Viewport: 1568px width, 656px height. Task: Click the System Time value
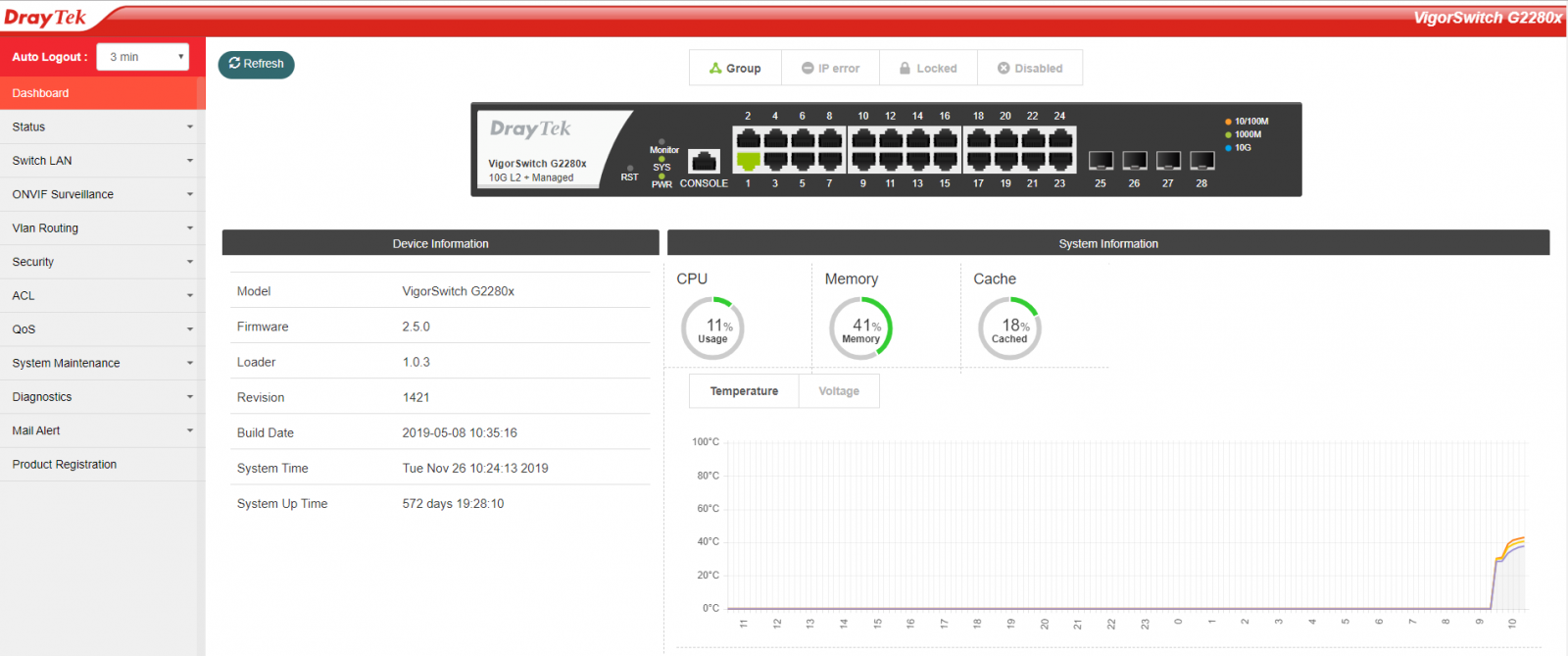point(475,469)
